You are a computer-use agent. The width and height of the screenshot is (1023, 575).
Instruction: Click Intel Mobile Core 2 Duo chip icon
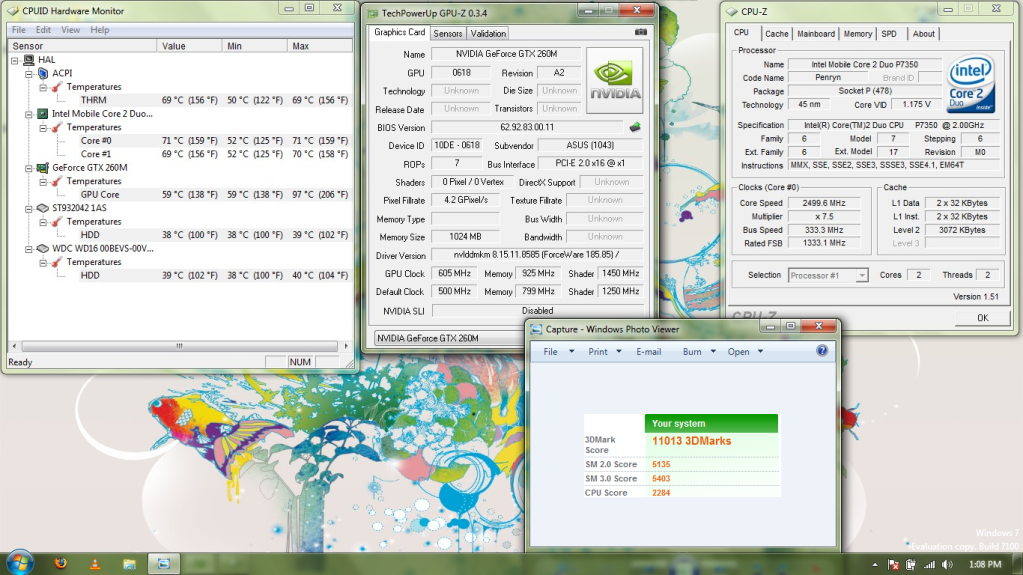pos(43,114)
